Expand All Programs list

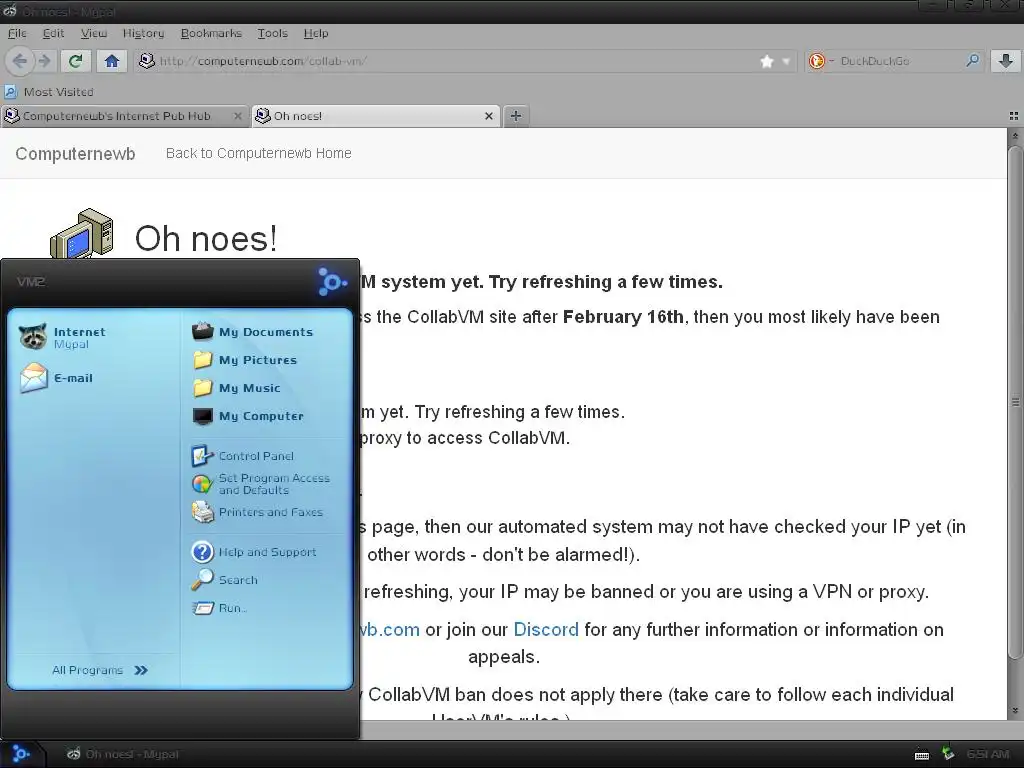tap(100, 670)
